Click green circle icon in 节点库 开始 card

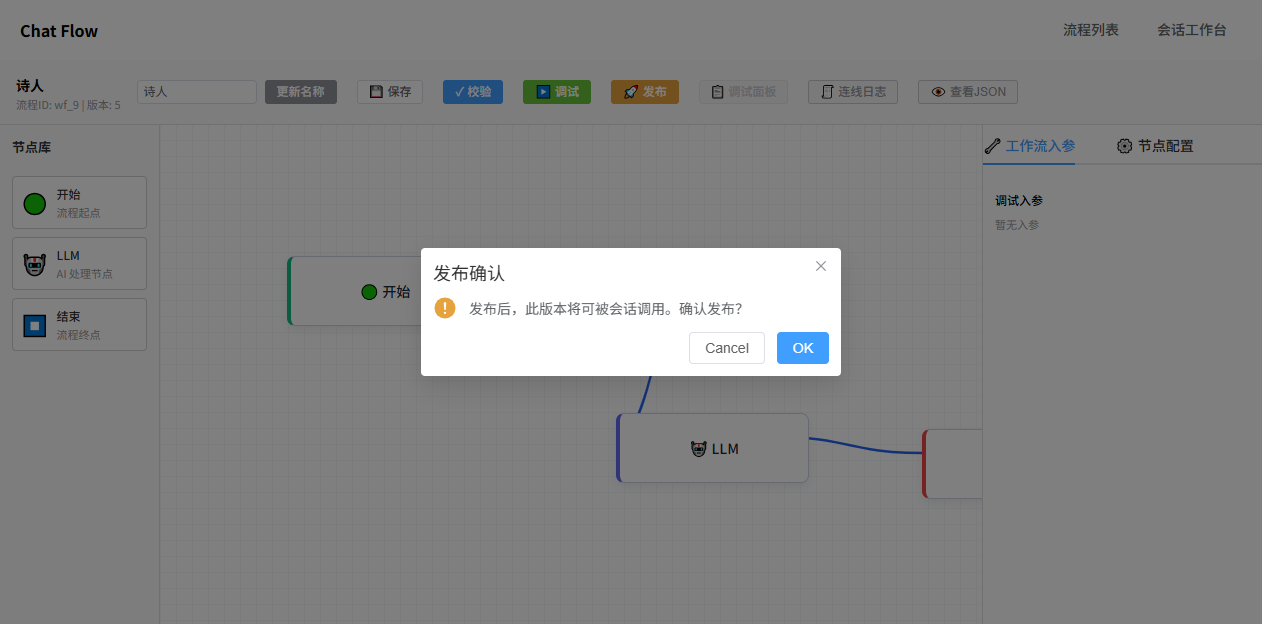[x=35, y=204]
